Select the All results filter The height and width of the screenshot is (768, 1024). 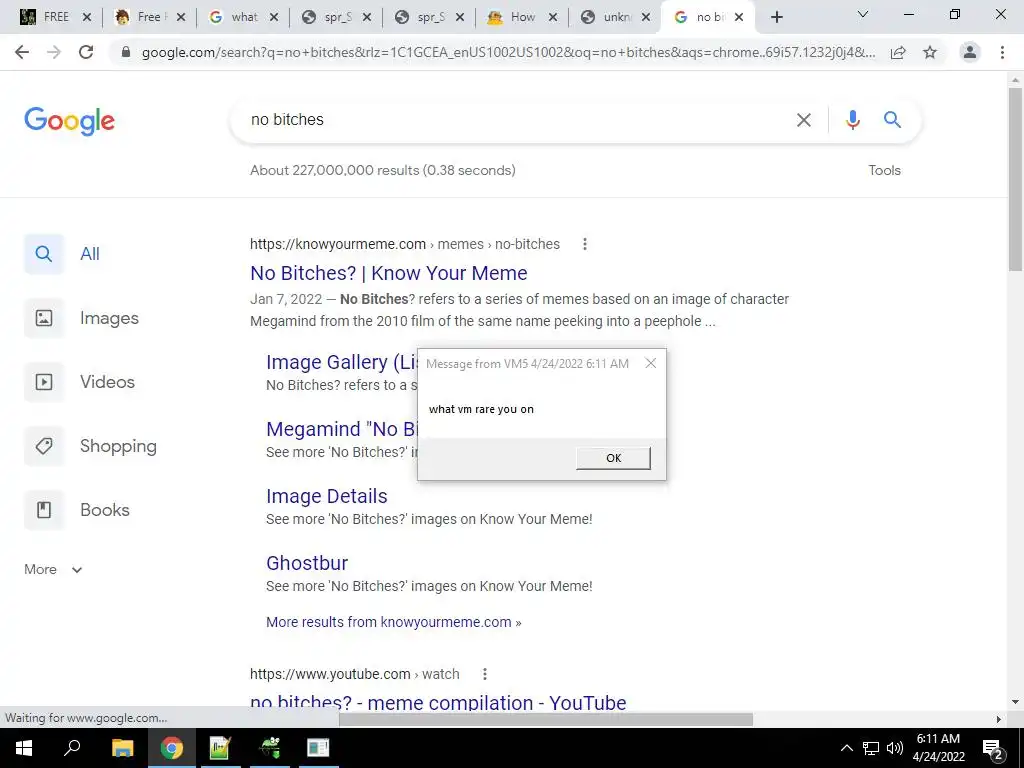point(63,254)
